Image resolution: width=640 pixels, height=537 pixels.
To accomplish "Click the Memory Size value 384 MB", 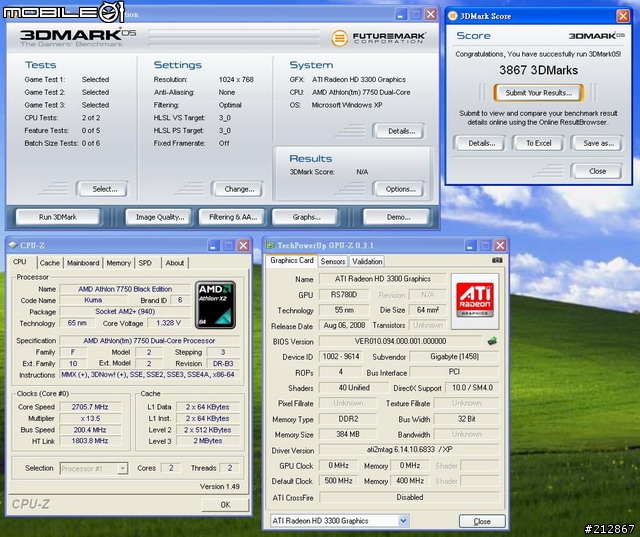I will [348, 434].
